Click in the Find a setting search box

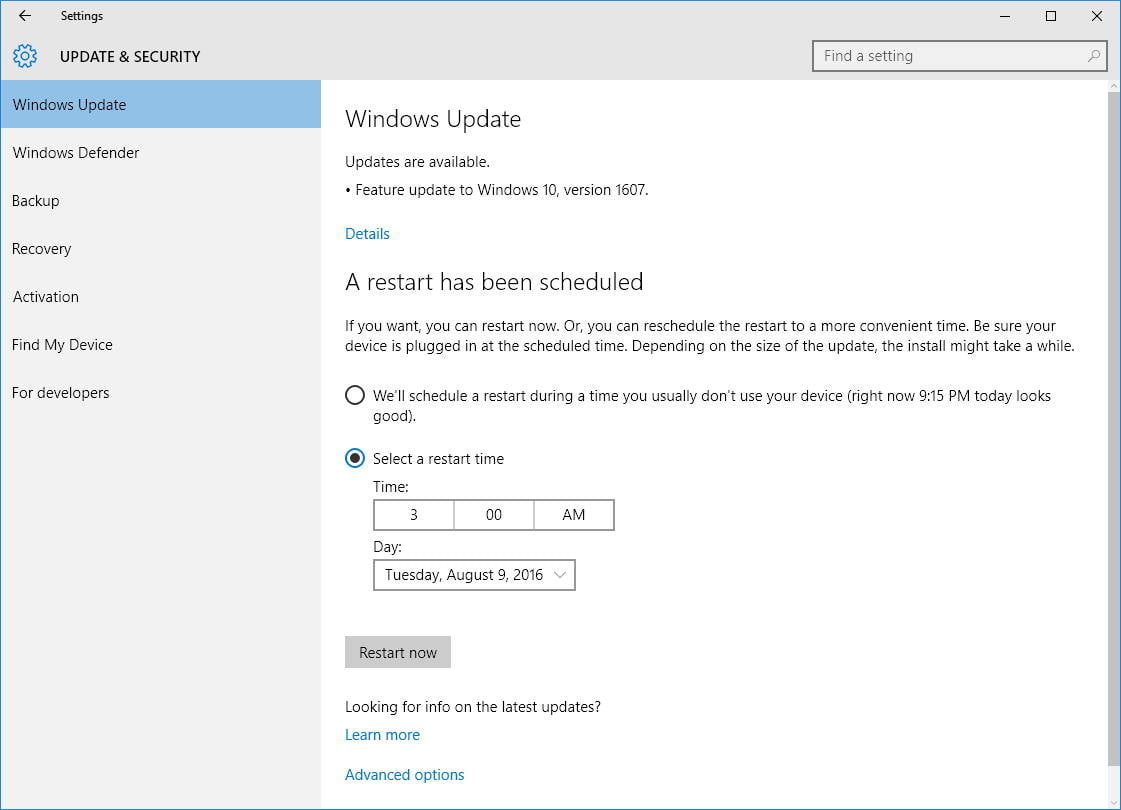click(950, 56)
